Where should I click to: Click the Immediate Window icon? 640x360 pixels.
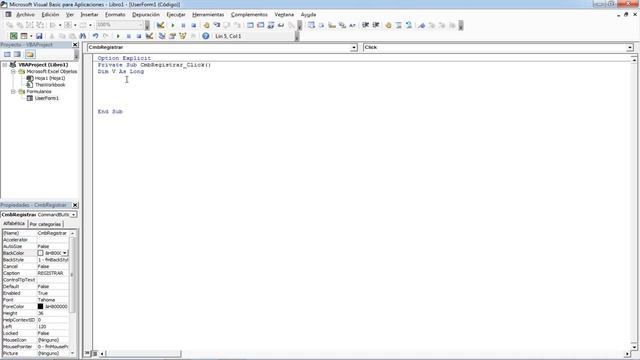click(260, 25)
